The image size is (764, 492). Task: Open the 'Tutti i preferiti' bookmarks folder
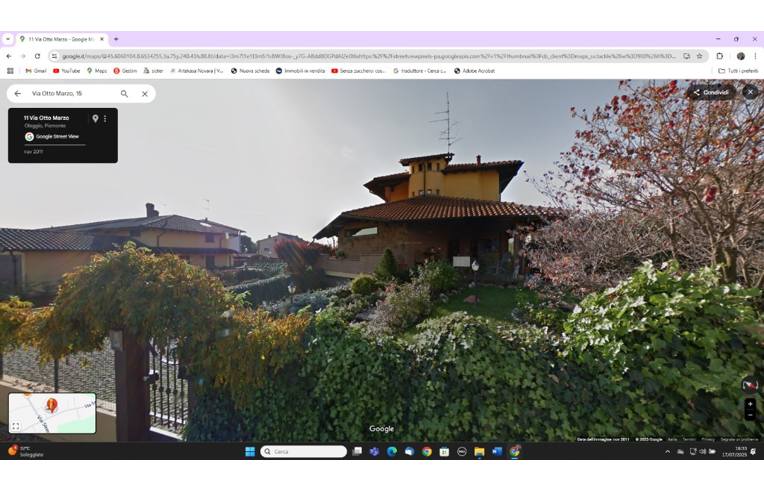click(x=738, y=71)
